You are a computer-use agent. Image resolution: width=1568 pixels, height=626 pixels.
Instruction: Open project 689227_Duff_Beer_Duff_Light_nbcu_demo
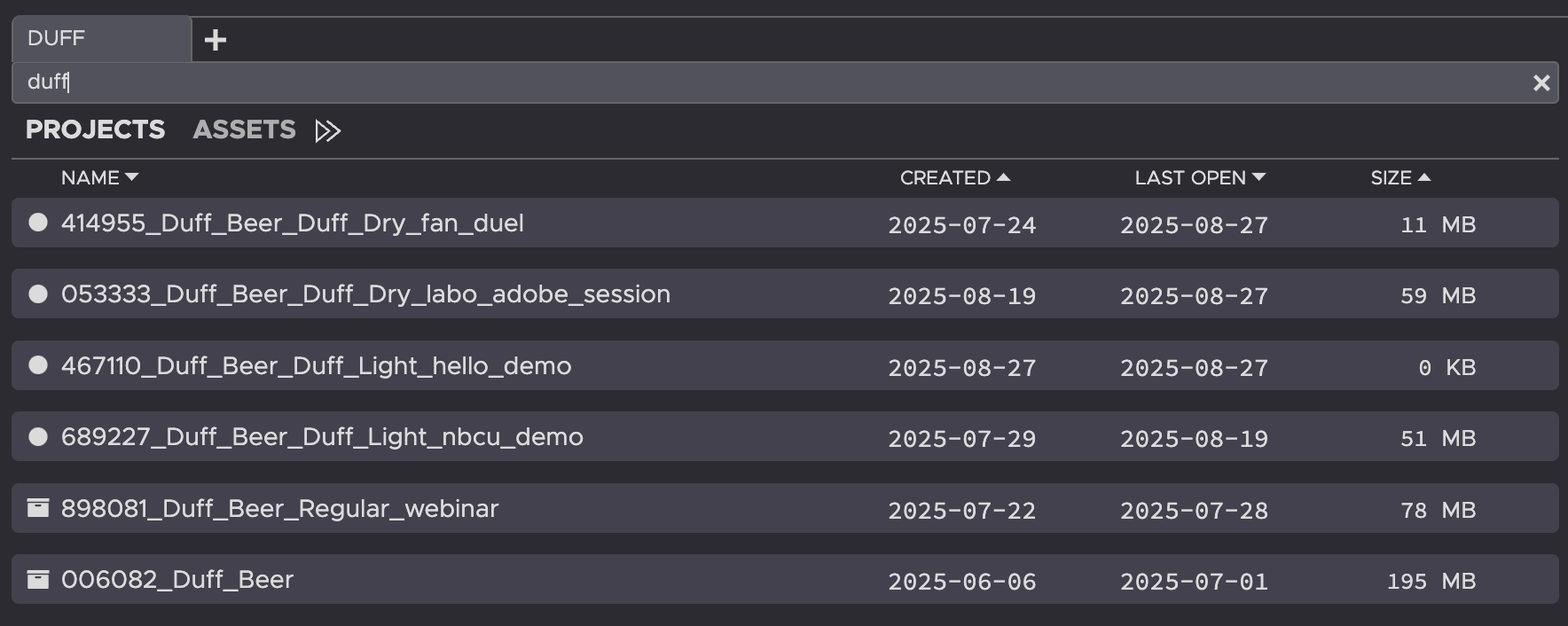322,437
